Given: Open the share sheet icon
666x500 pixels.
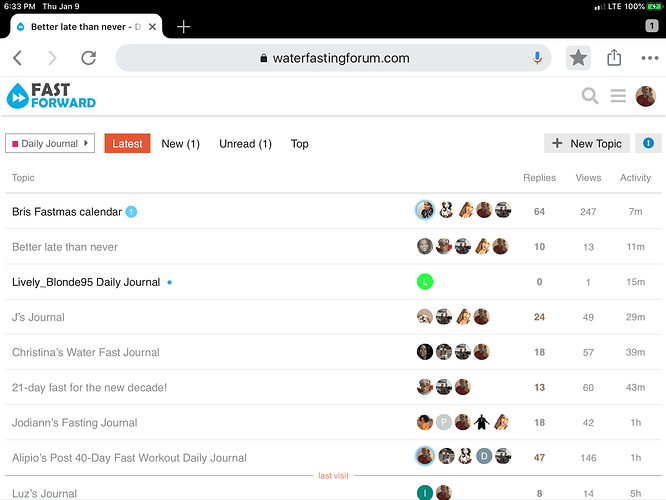Looking at the screenshot, I should tap(614, 57).
